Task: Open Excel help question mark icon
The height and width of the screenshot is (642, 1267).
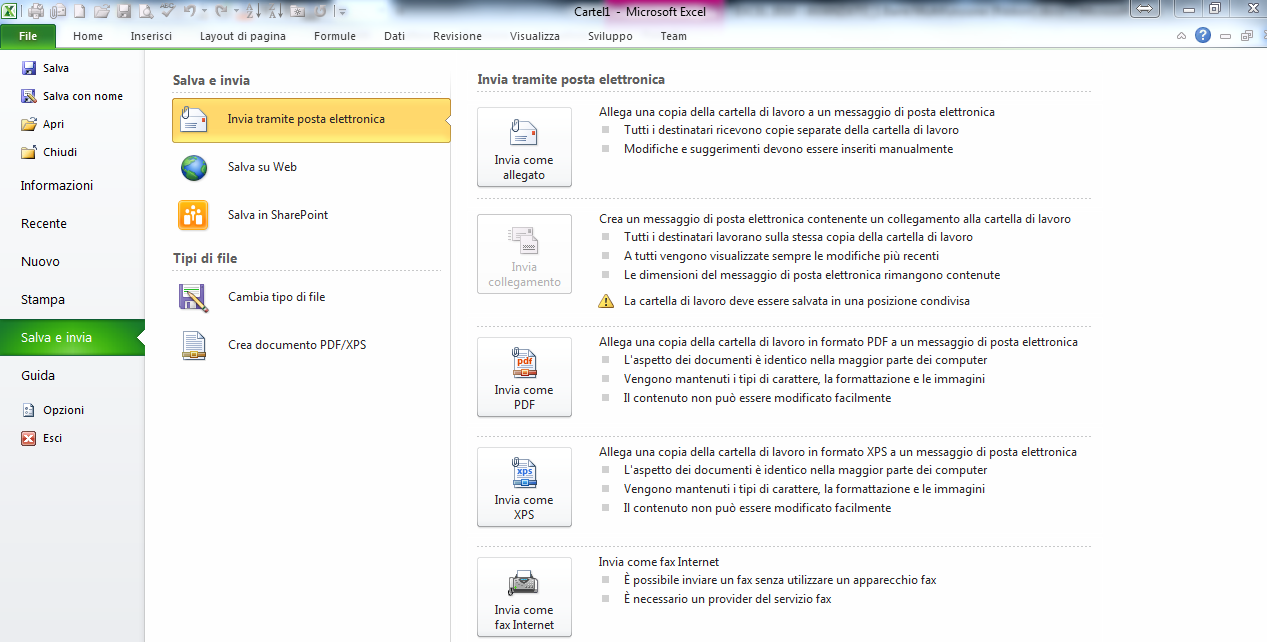Action: tap(1203, 35)
